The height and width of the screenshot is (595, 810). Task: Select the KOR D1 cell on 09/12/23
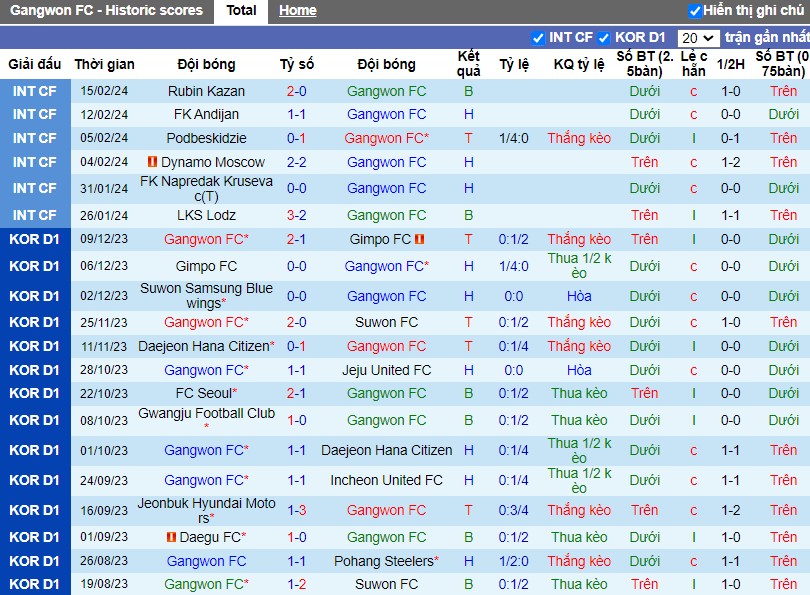[35, 239]
